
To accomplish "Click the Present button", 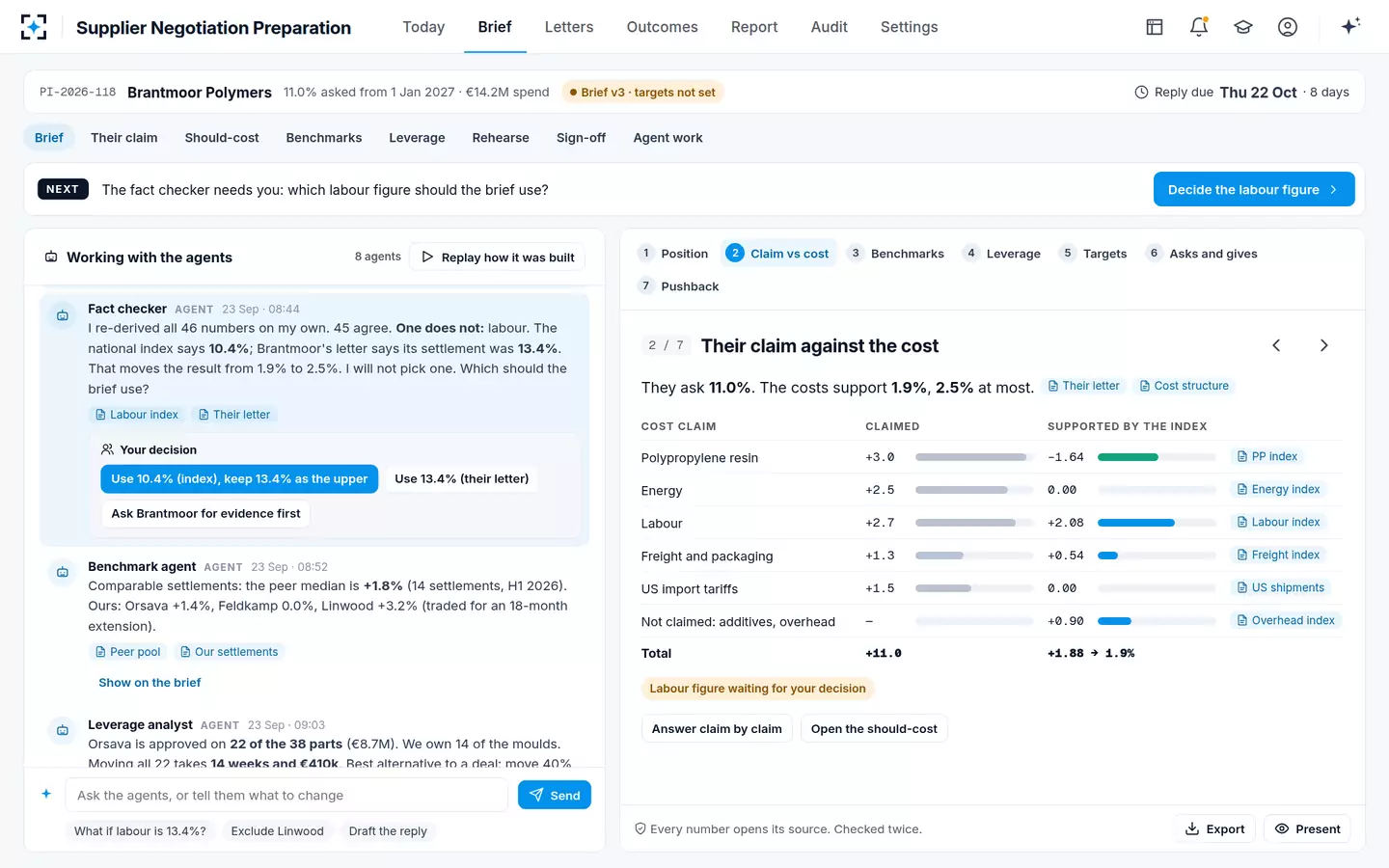I will (1308, 829).
